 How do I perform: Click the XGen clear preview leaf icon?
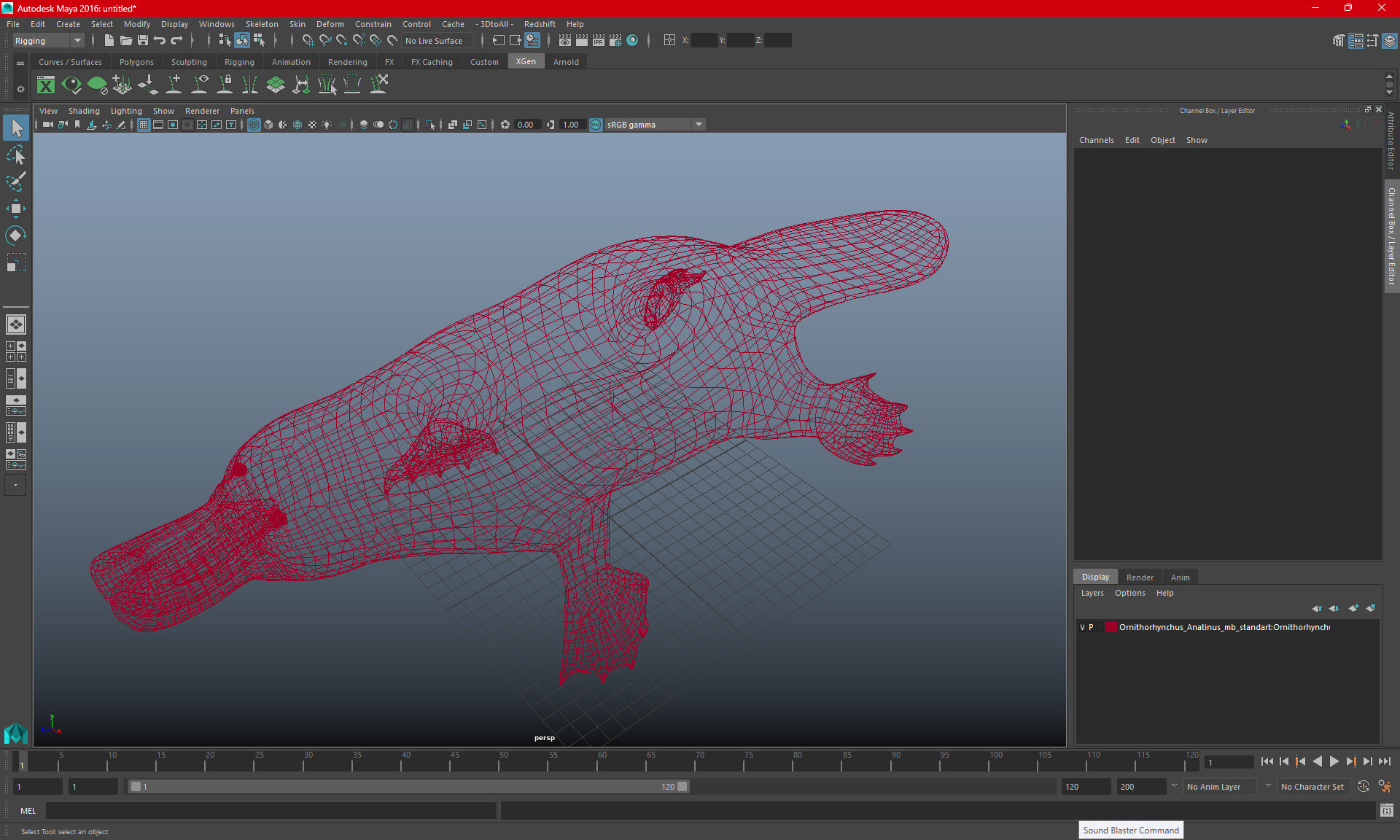coord(97,85)
